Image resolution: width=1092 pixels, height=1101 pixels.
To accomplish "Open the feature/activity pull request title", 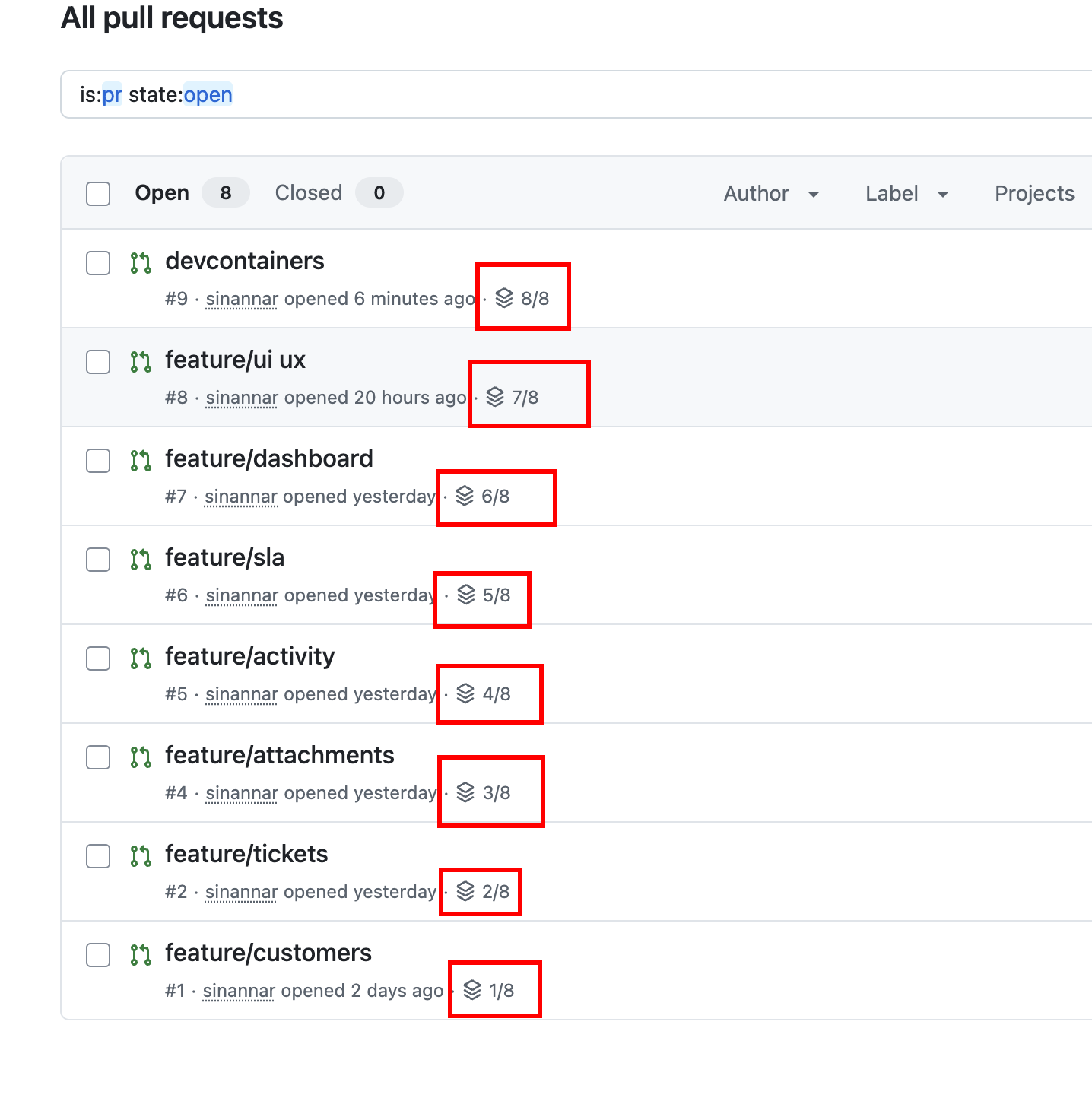I will [x=250, y=656].
